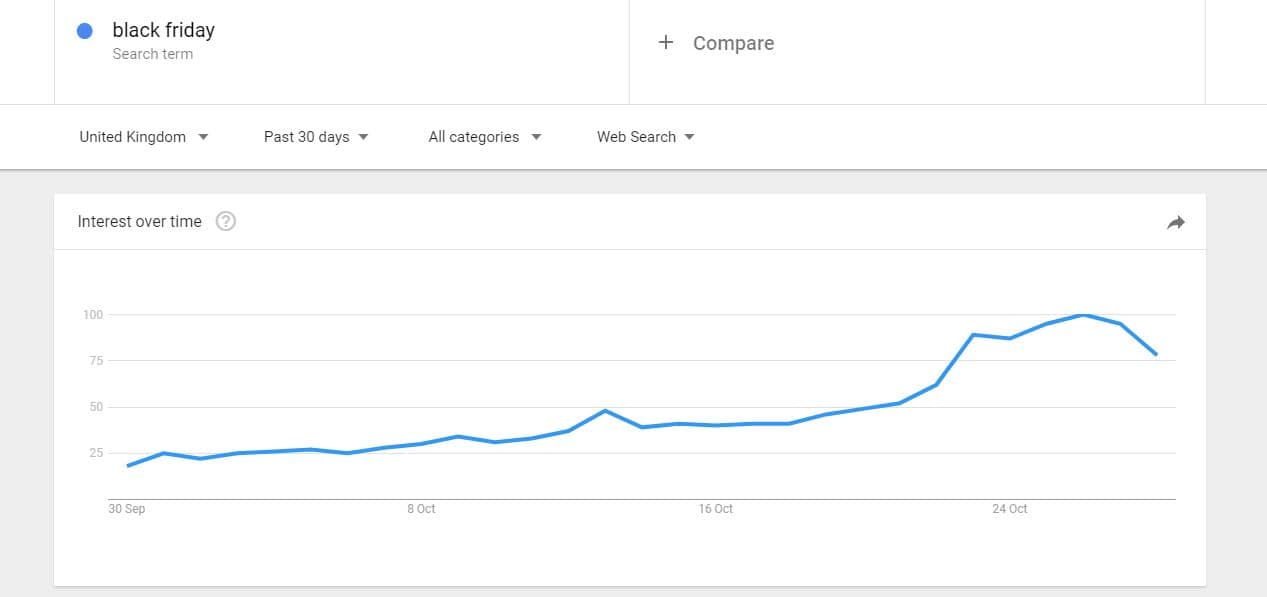Click the Search term label
The width and height of the screenshot is (1267, 597).
click(x=152, y=54)
